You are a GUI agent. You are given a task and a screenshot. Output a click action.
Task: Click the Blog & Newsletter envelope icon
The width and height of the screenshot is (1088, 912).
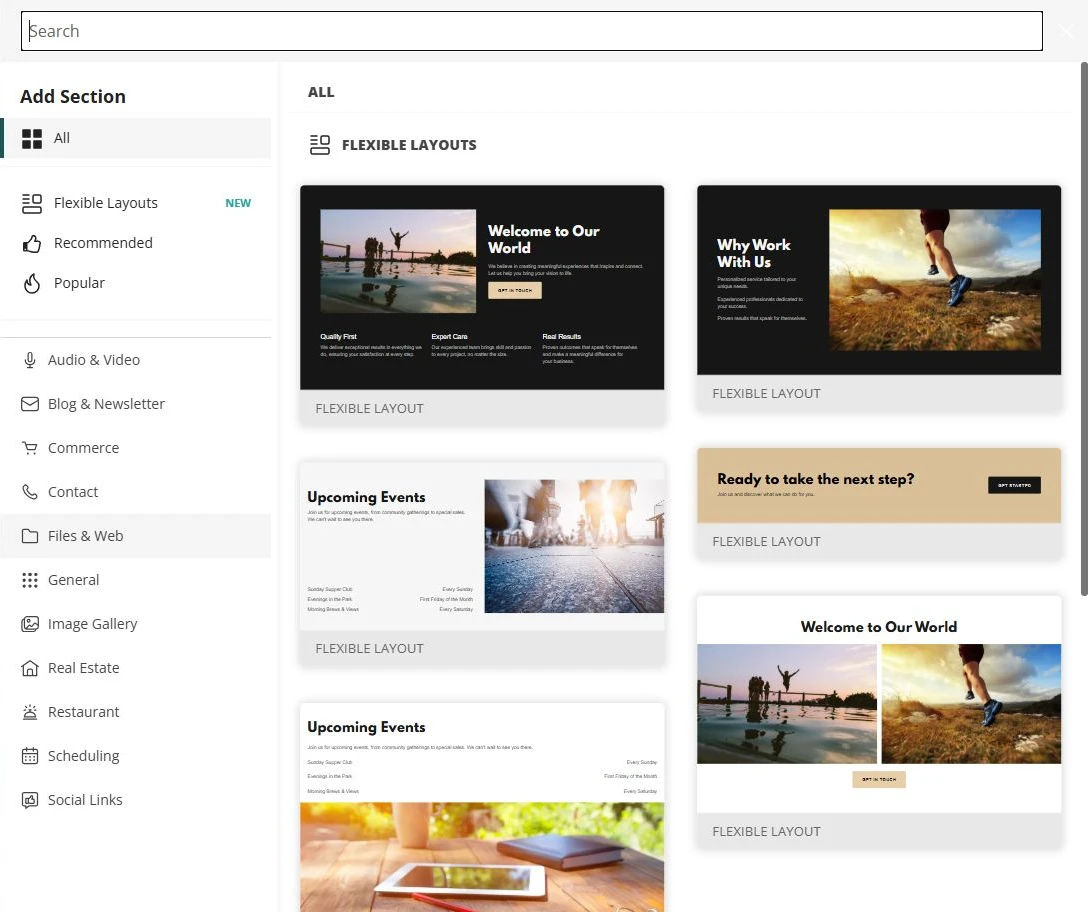[30, 404]
